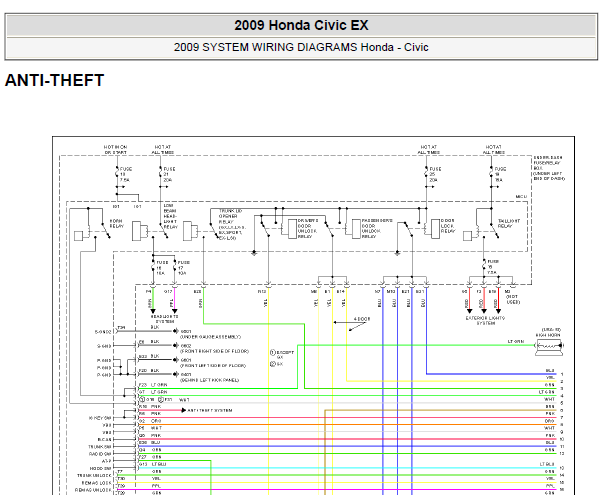Click the ANTI-THEFT SYSTEM arrow label

210,410
